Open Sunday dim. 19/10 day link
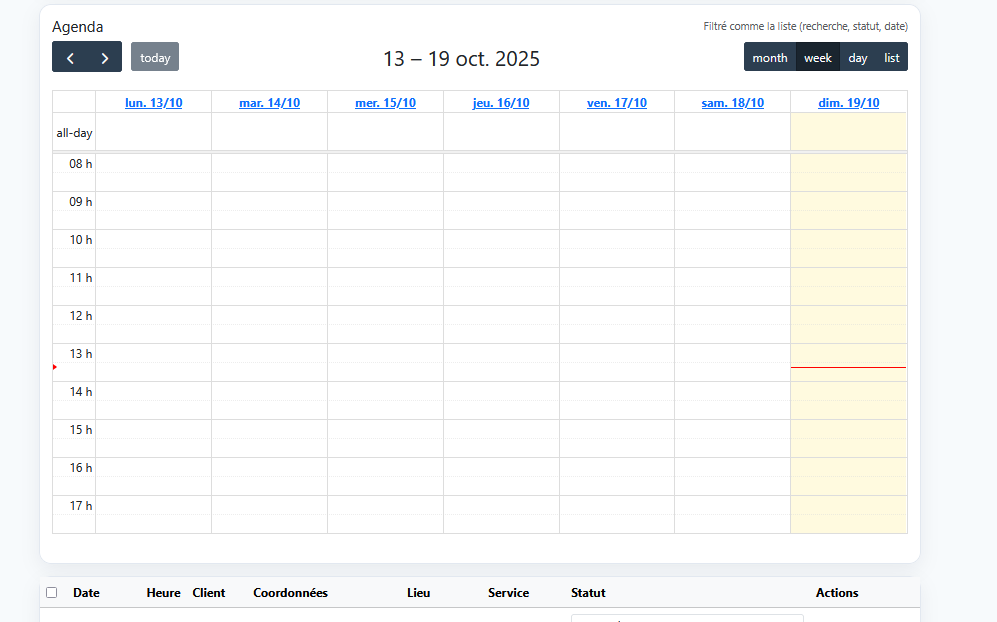This screenshot has height=622, width=997. click(x=849, y=103)
